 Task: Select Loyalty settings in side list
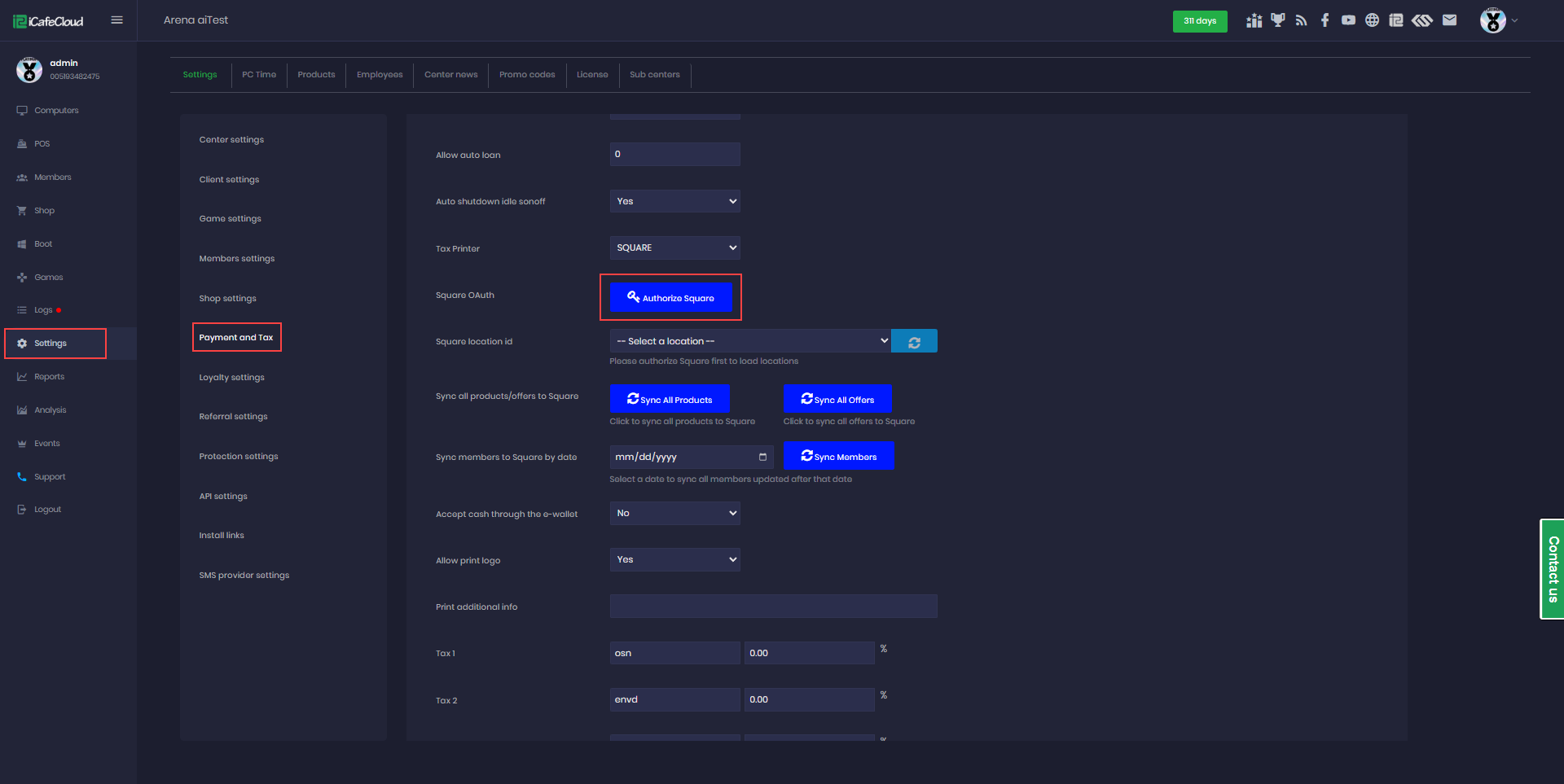coord(231,378)
